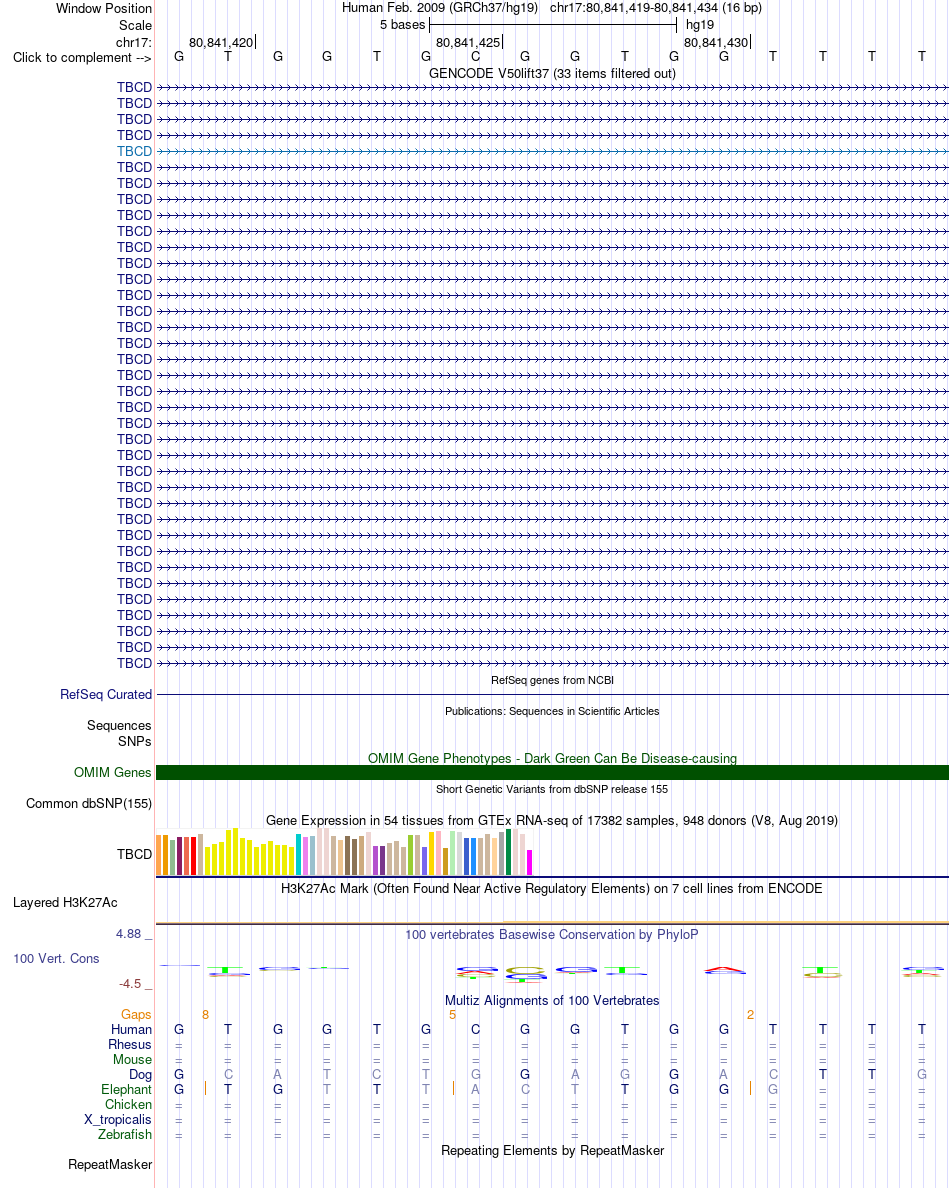Click the RepeatMasker track label

tap(110, 1165)
